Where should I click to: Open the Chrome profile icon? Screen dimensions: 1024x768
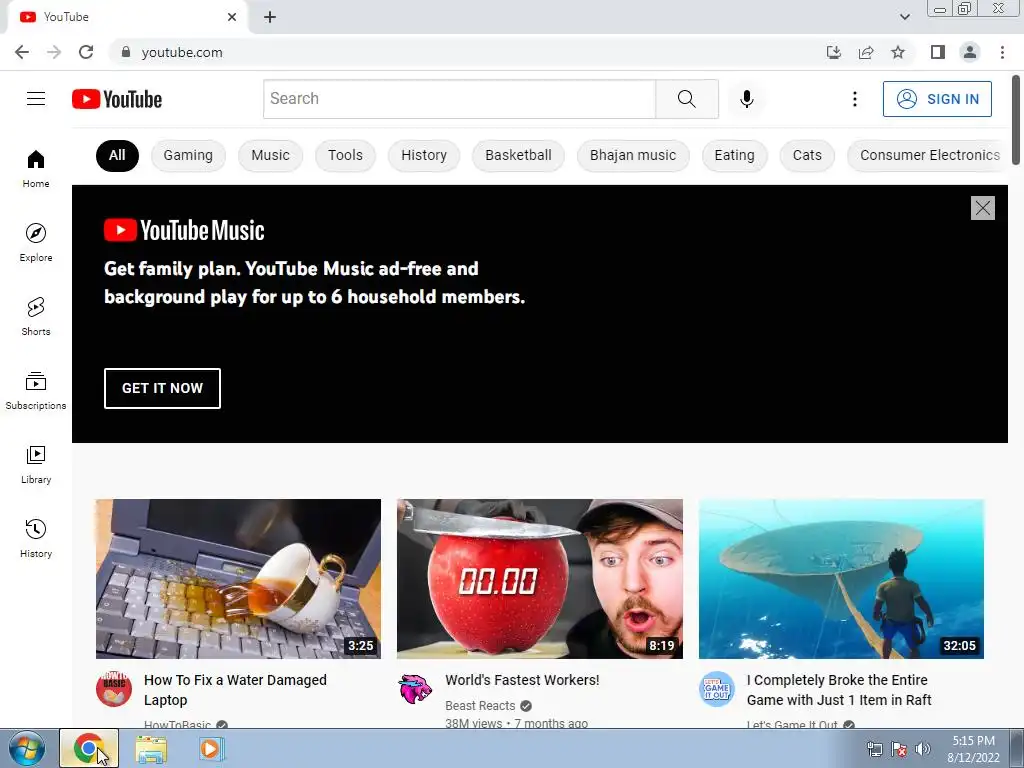[970, 52]
